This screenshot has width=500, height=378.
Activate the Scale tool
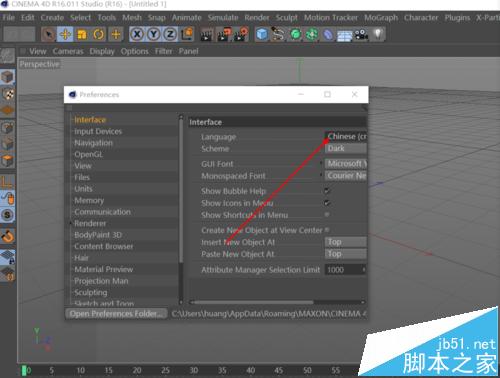[x=82, y=34]
